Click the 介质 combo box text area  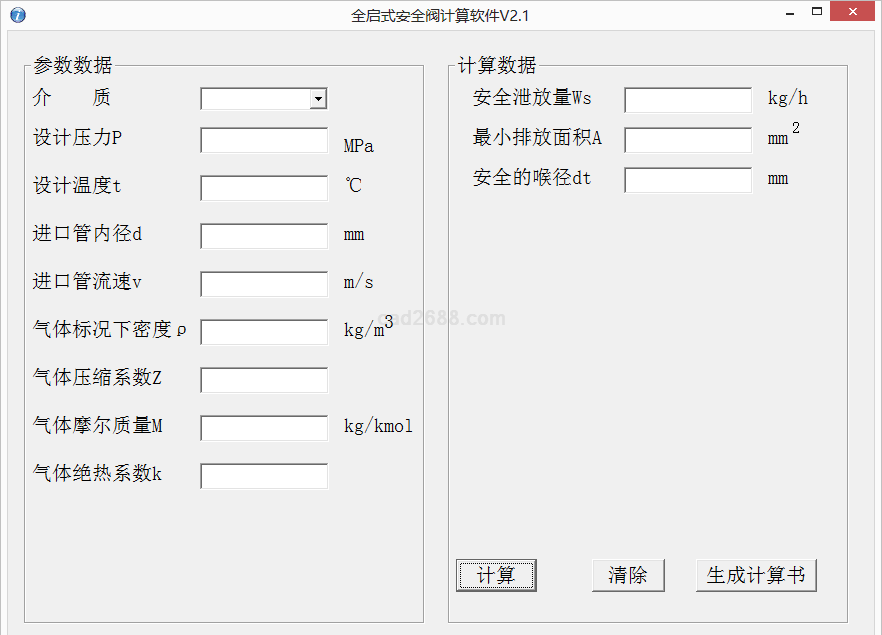pos(255,99)
